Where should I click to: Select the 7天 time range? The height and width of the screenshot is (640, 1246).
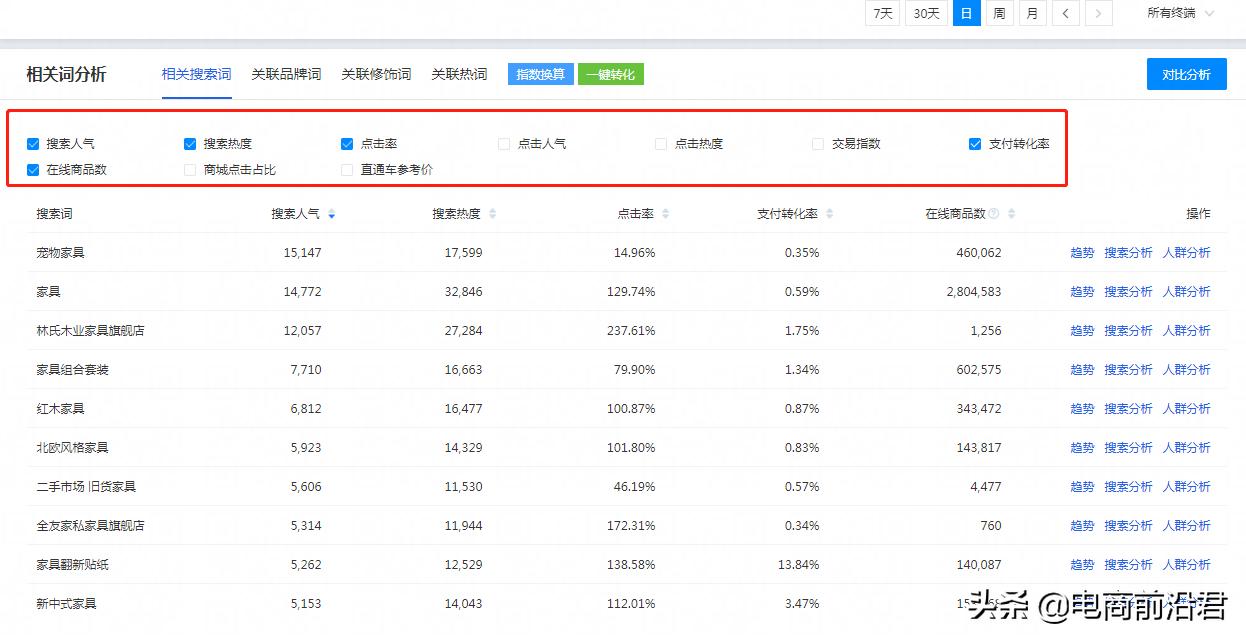pyautogui.click(x=882, y=13)
